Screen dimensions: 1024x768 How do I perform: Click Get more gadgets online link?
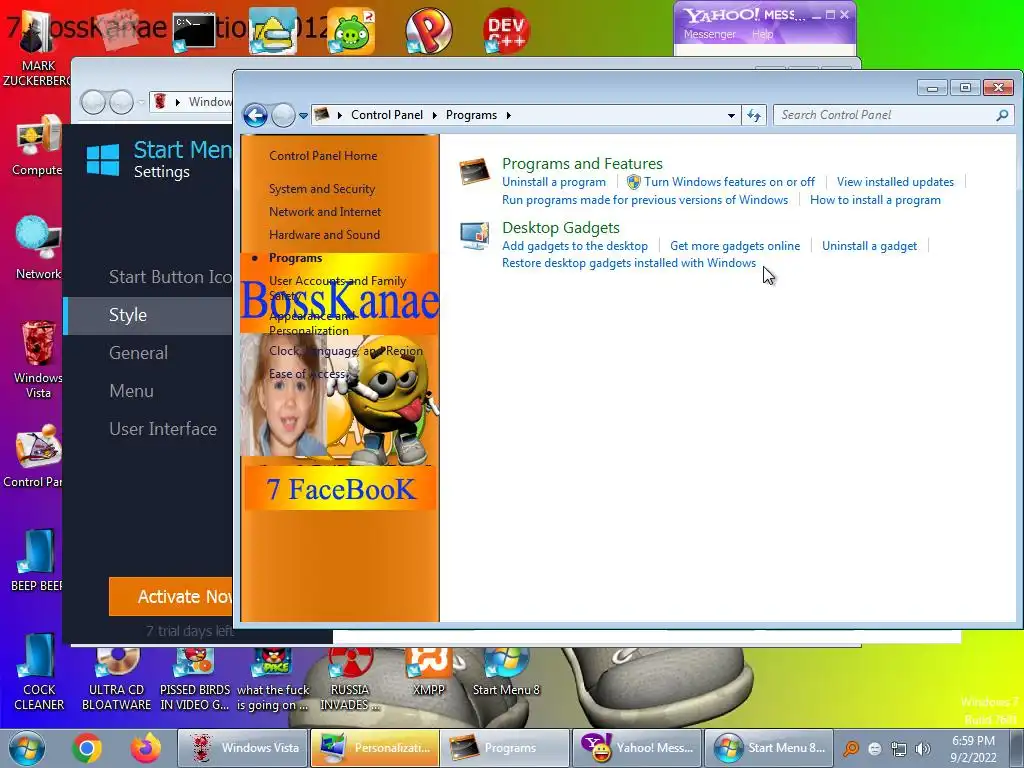(735, 246)
